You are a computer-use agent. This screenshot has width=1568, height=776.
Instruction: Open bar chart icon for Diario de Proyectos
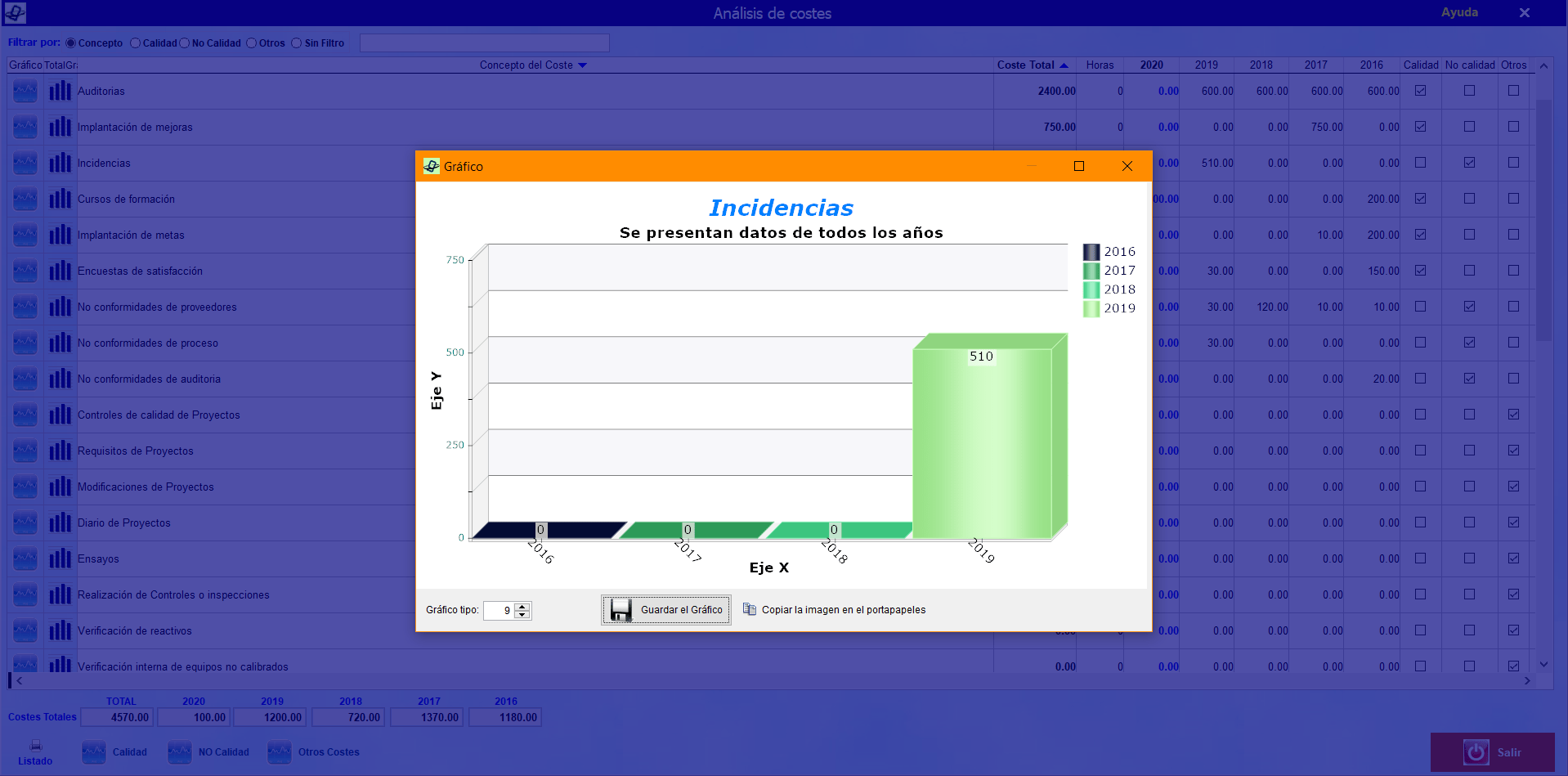pos(60,523)
